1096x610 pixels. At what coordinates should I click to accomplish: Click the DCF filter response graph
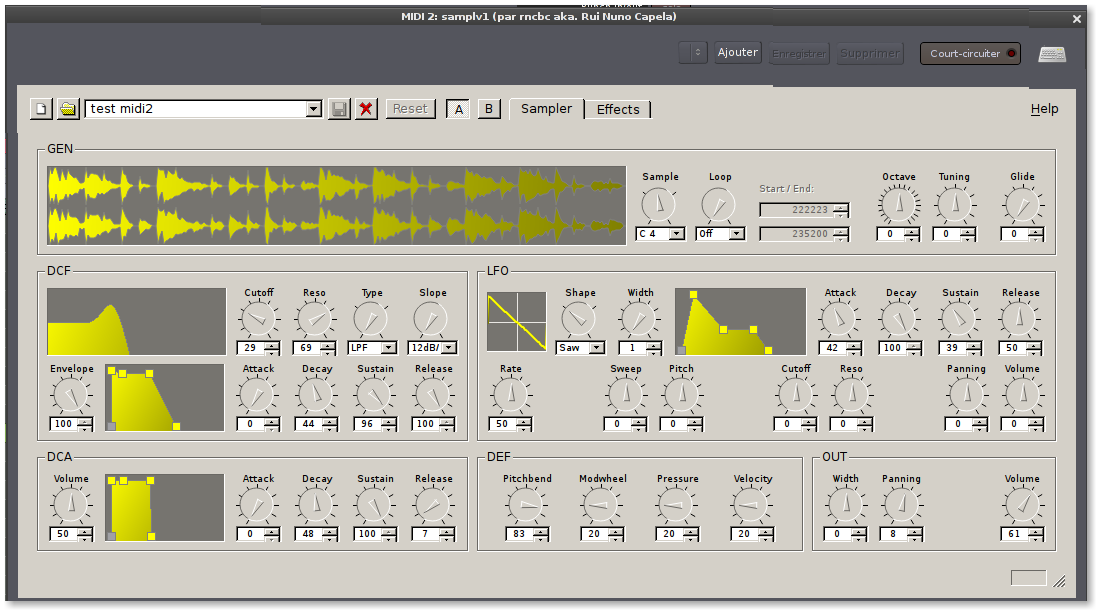(136, 321)
